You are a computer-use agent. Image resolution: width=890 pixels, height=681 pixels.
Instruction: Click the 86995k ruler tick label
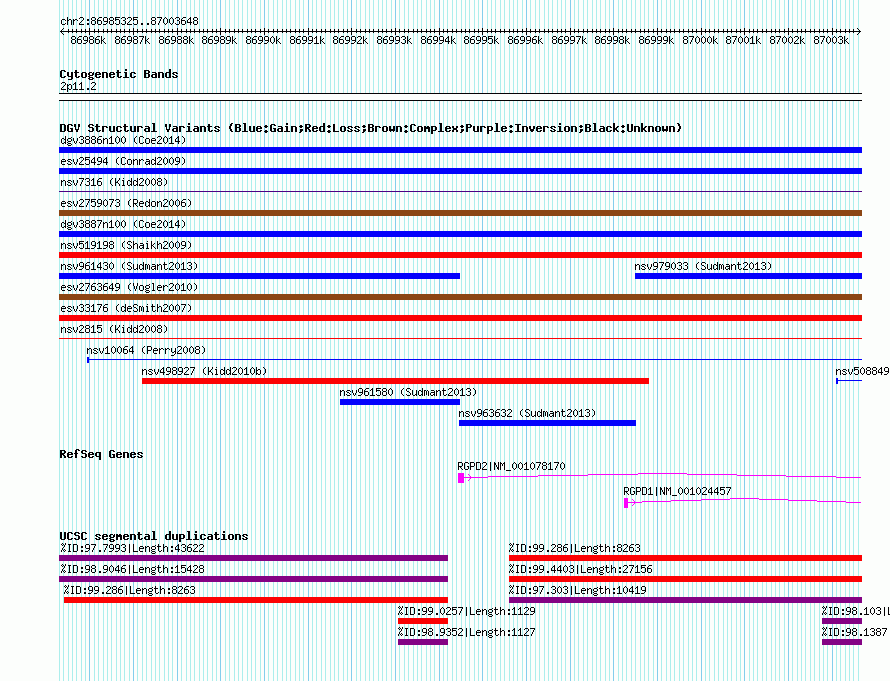point(481,40)
